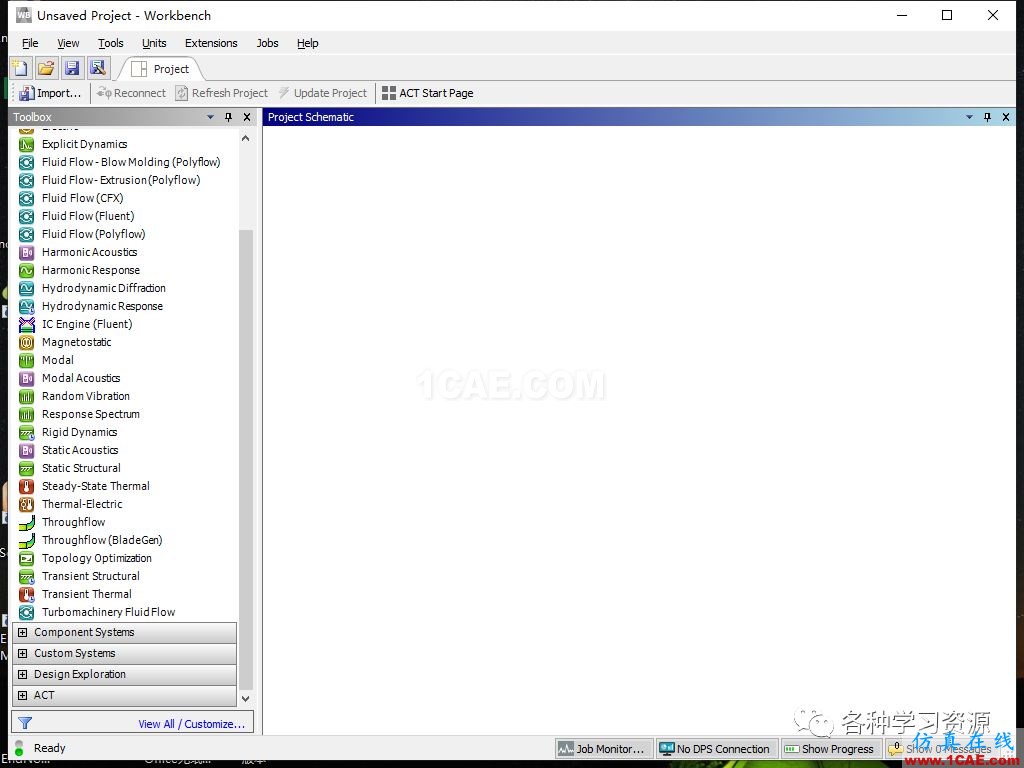Open the Jobs menu
The image size is (1024, 768).
(267, 43)
